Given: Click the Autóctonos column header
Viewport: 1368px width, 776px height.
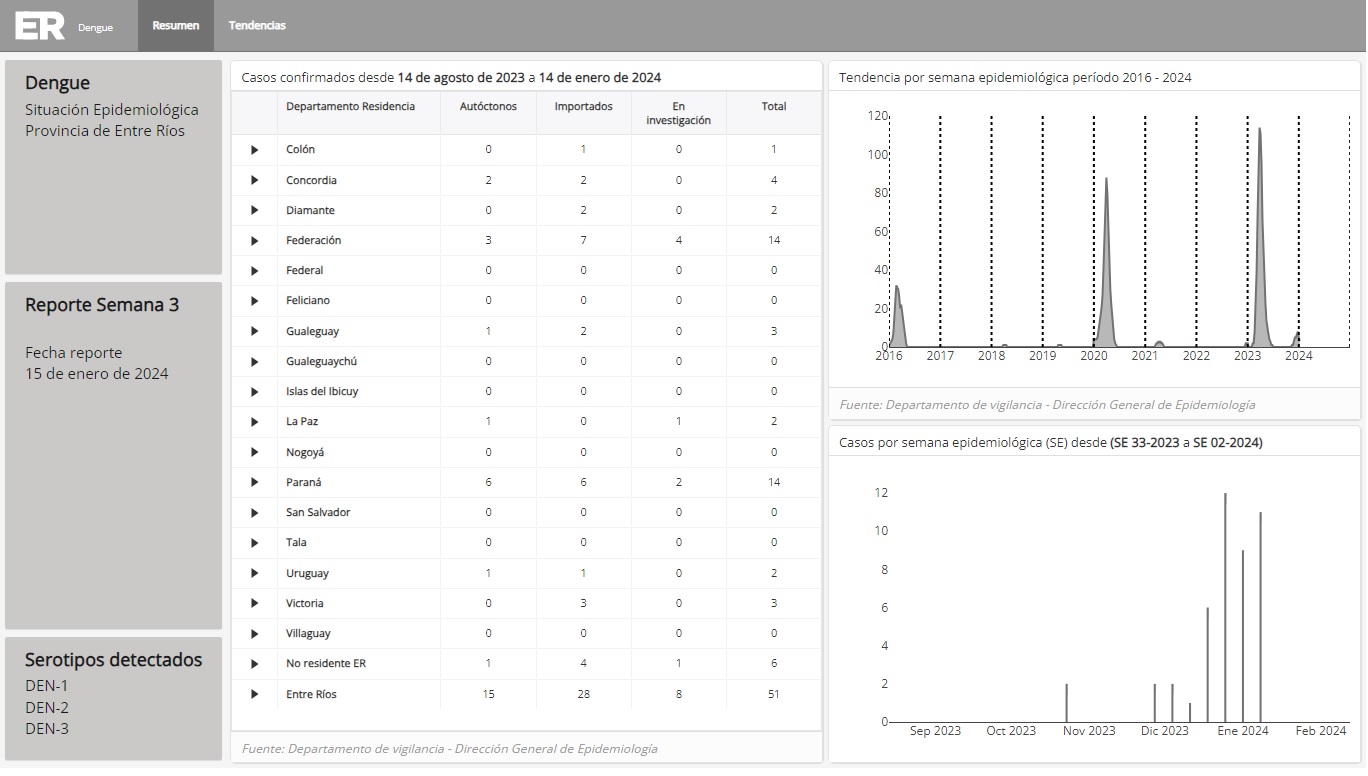Looking at the screenshot, I should point(488,107).
